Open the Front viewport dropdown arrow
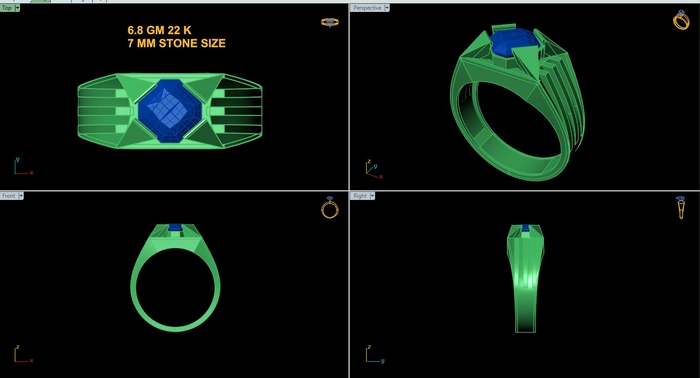The width and height of the screenshot is (700, 378). 21,196
